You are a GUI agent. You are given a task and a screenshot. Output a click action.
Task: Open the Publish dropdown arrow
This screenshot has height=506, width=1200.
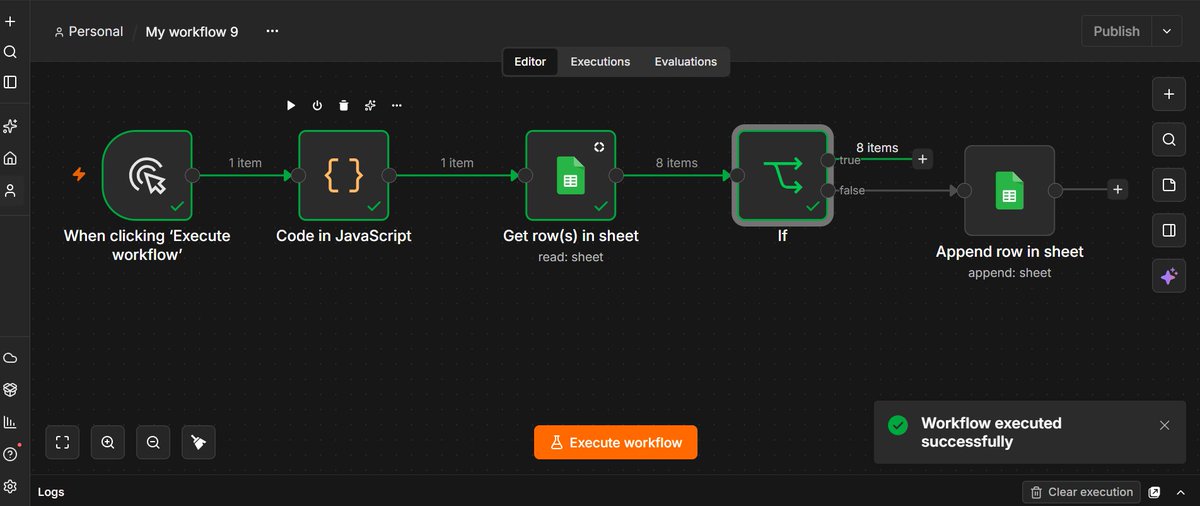[1166, 31]
